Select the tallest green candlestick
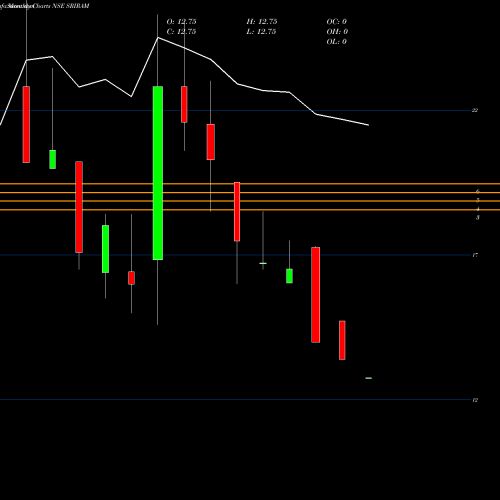Viewport: 500px width, 500px height. click(x=158, y=173)
